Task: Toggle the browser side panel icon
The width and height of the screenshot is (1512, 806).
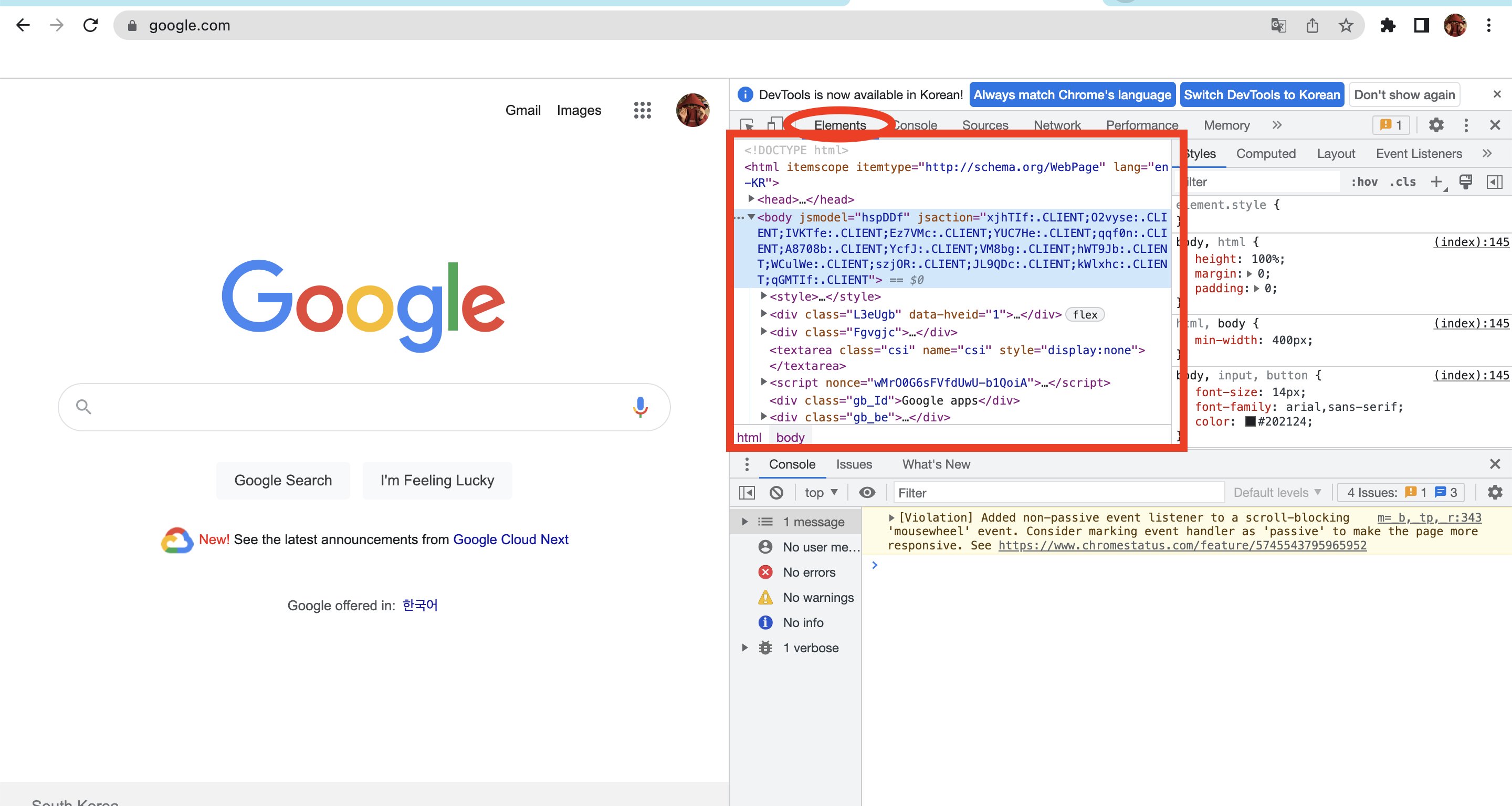Action: click(x=1421, y=25)
